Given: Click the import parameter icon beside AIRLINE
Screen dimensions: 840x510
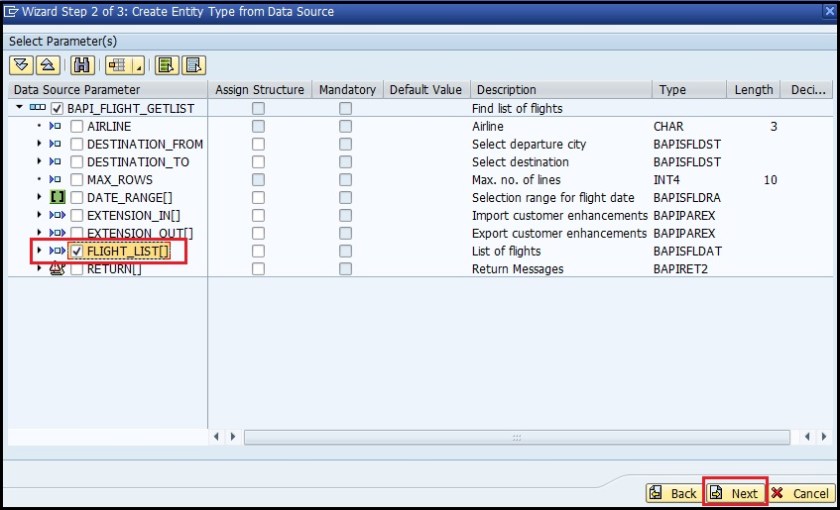Looking at the screenshot, I should click(55, 126).
